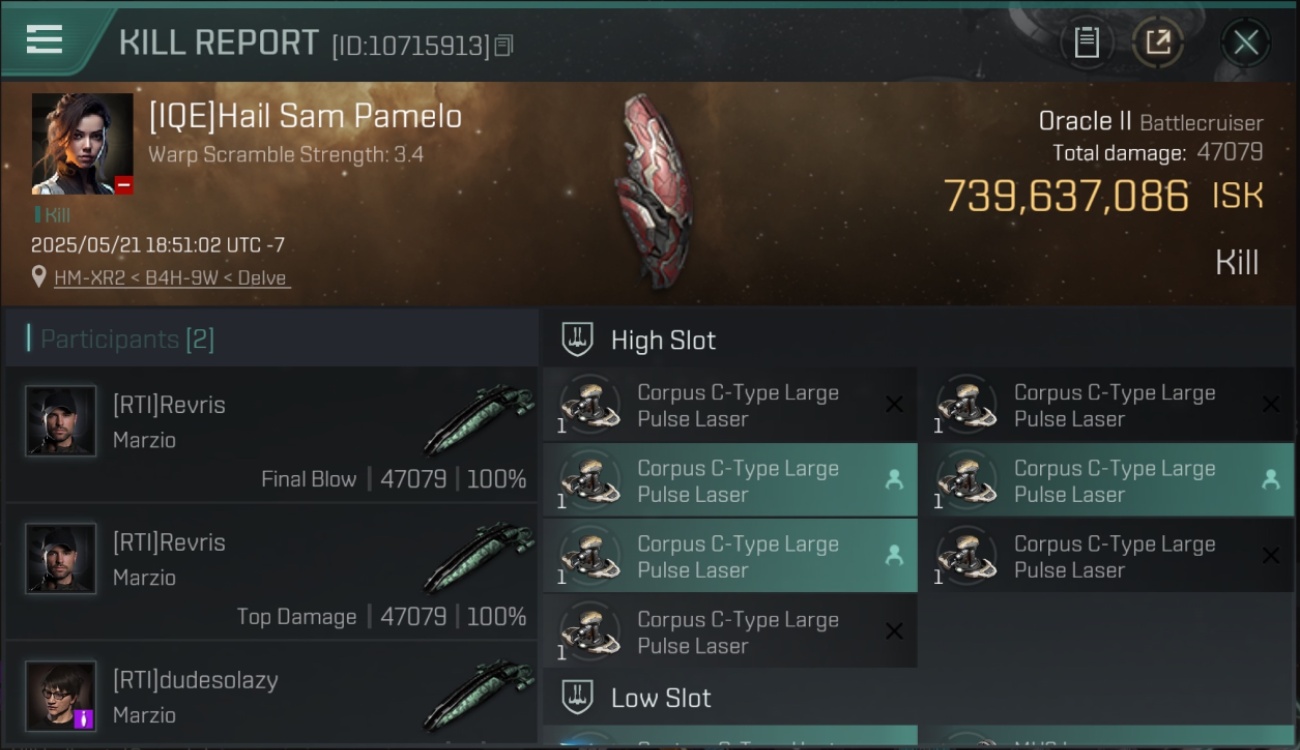Open the hamburger menu icon
Viewport: 1300px width, 750px height.
pyautogui.click(x=44, y=40)
